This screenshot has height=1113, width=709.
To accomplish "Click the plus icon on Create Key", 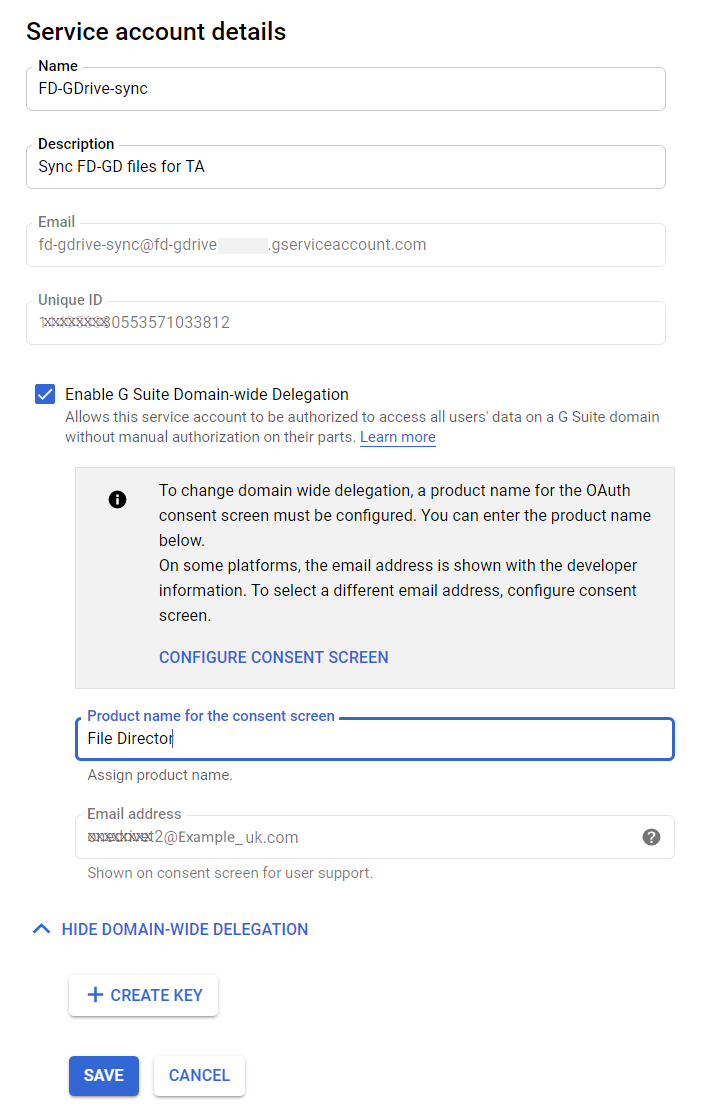I will pyautogui.click(x=95, y=995).
